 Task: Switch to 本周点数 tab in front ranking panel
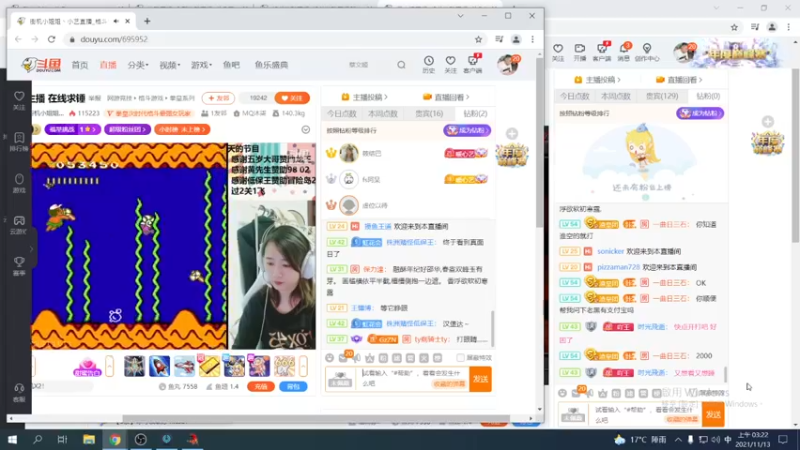[x=383, y=114]
